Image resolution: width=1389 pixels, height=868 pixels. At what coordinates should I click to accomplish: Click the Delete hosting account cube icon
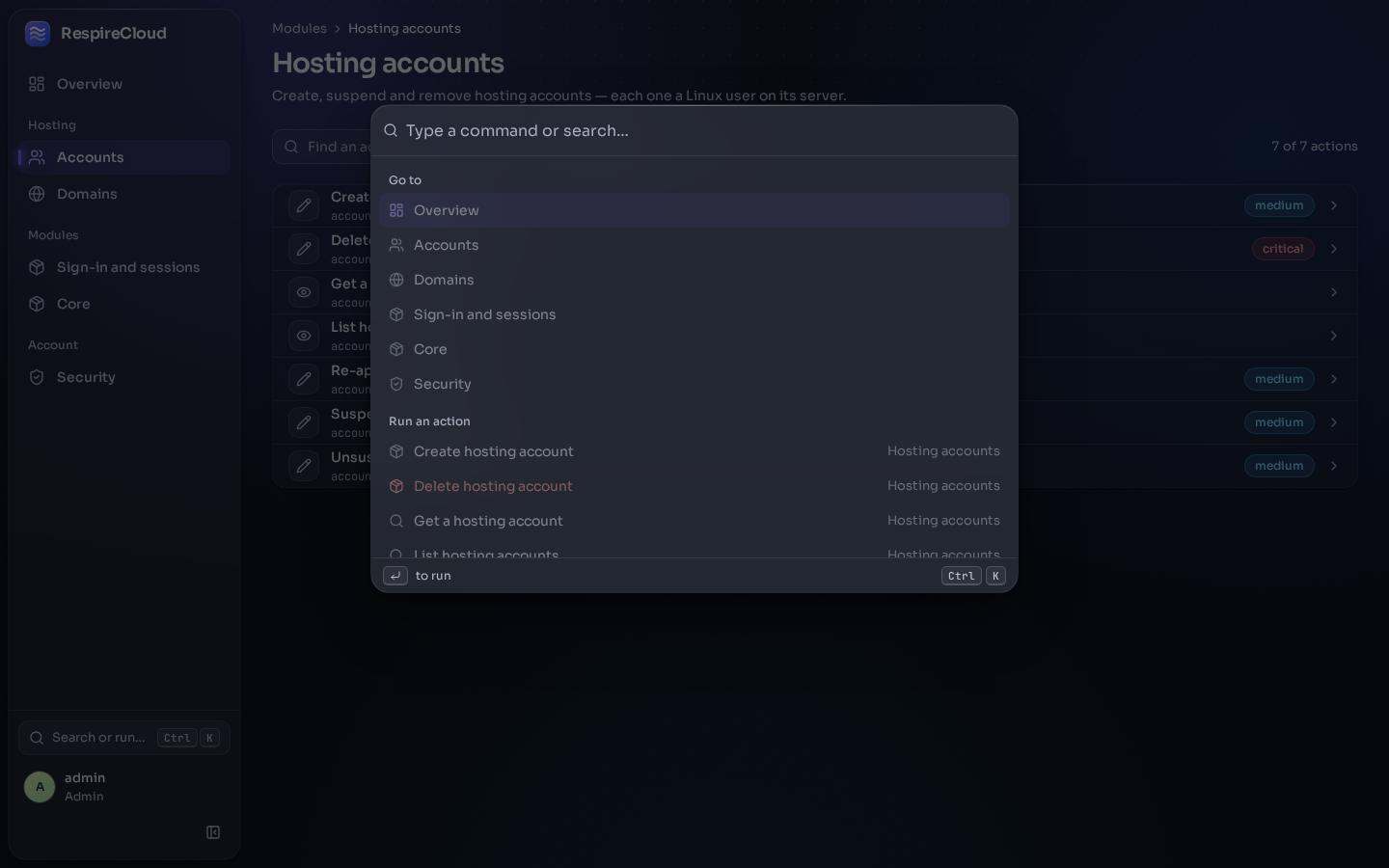click(396, 486)
